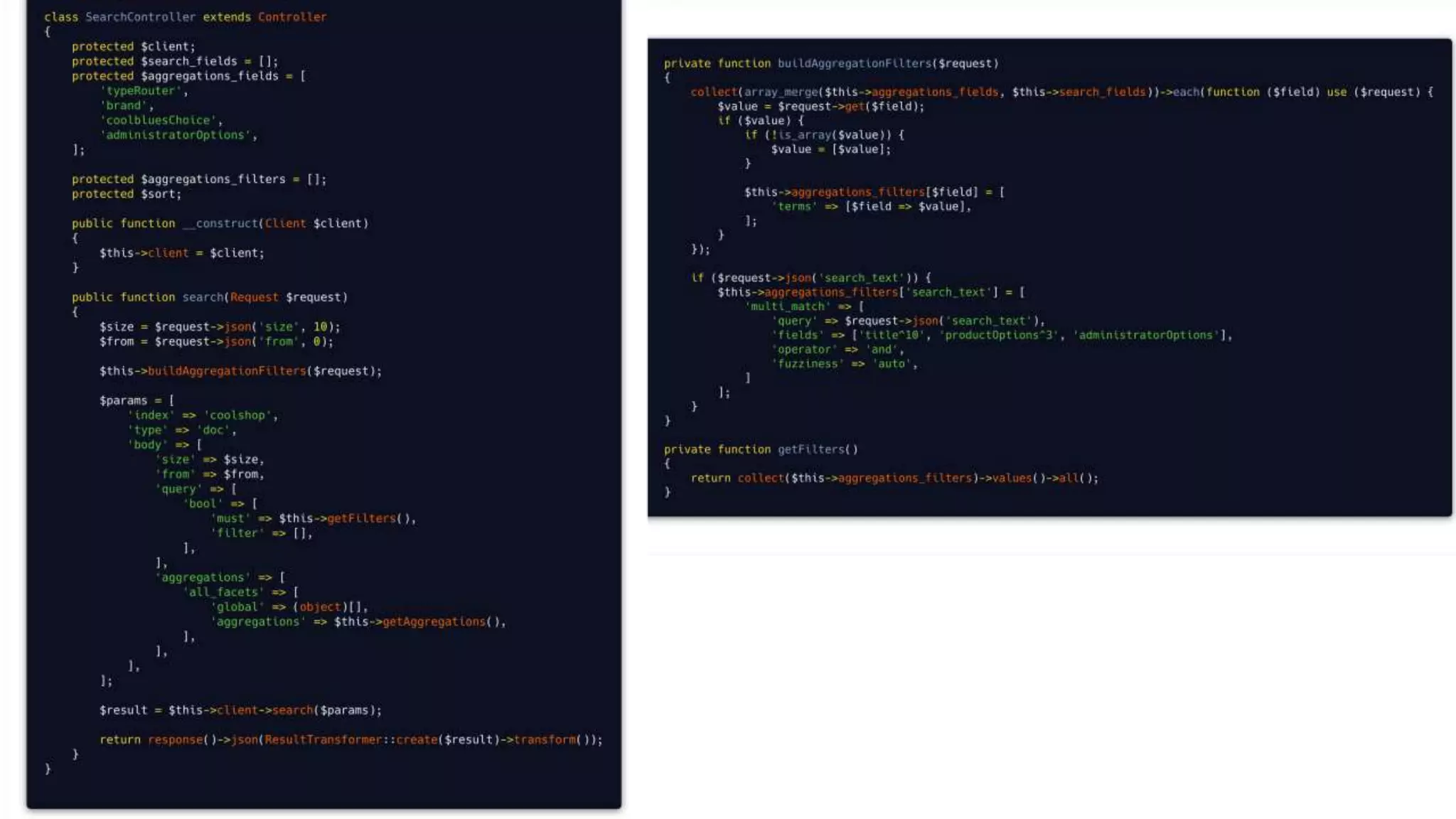The height and width of the screenshot is (819, 1456).
Task: Click the 'title^10' field string
Action: point(892,335)
